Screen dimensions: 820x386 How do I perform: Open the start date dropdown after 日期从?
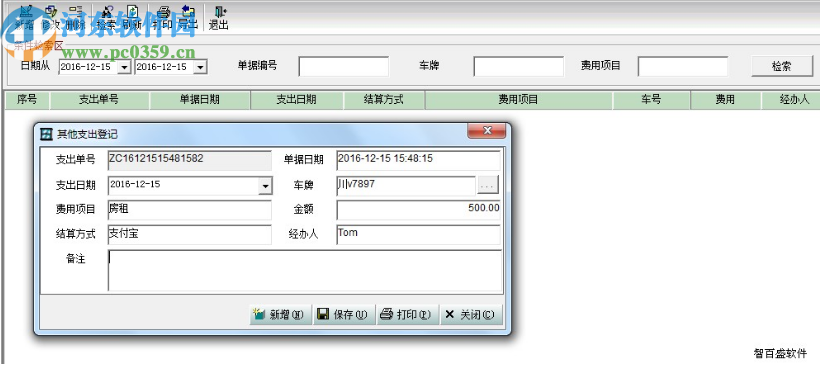point(124,67)
